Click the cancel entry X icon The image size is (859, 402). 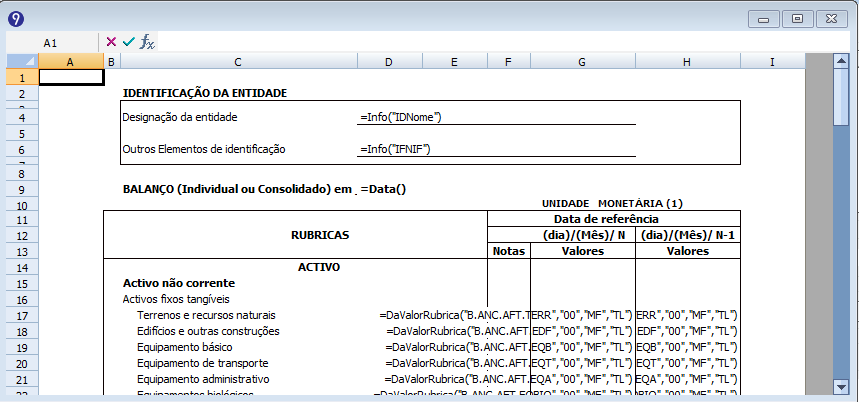(111, 42)
